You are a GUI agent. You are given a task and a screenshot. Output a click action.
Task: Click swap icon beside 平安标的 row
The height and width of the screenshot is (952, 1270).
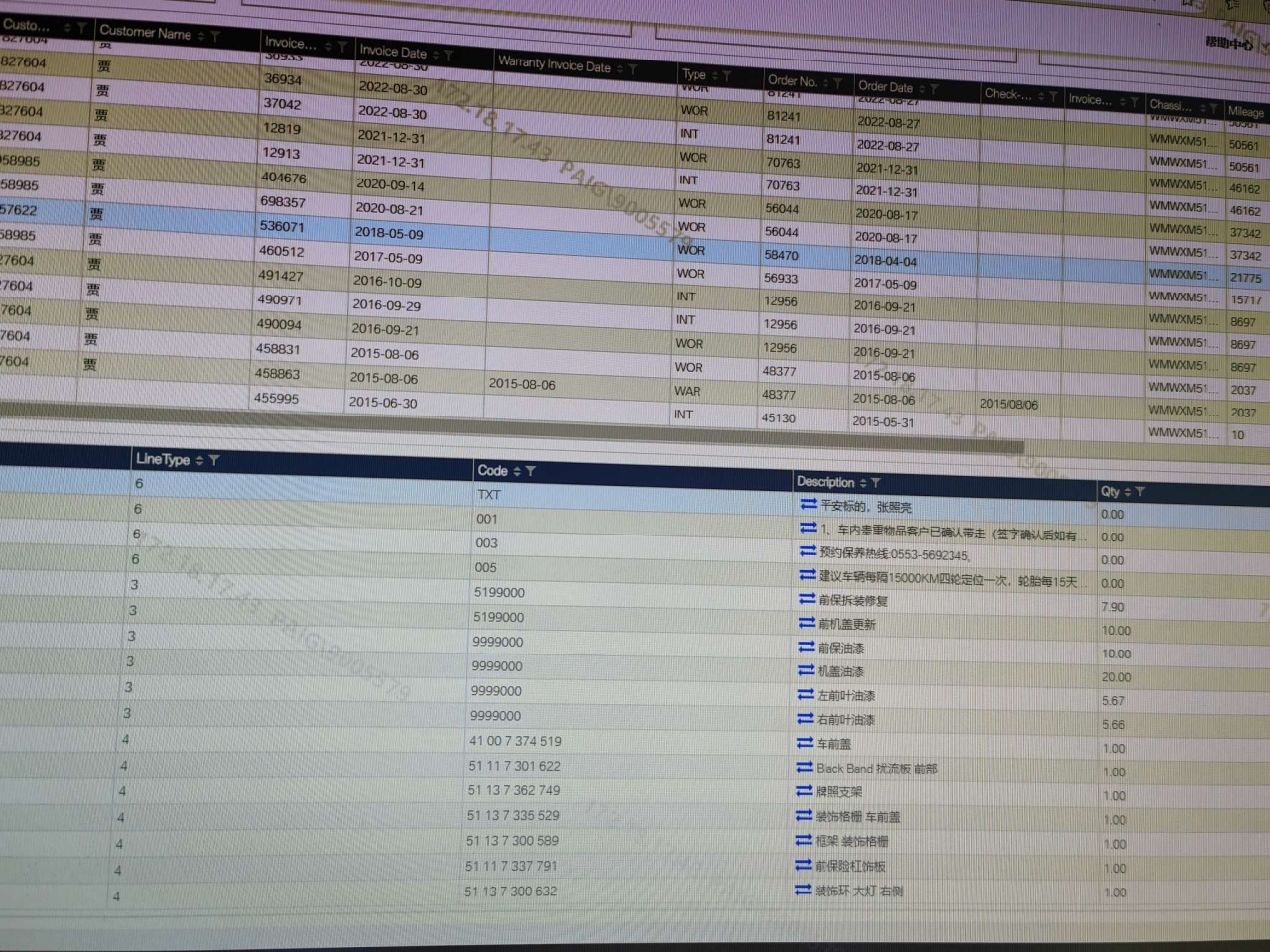click(x=809, y=504)
